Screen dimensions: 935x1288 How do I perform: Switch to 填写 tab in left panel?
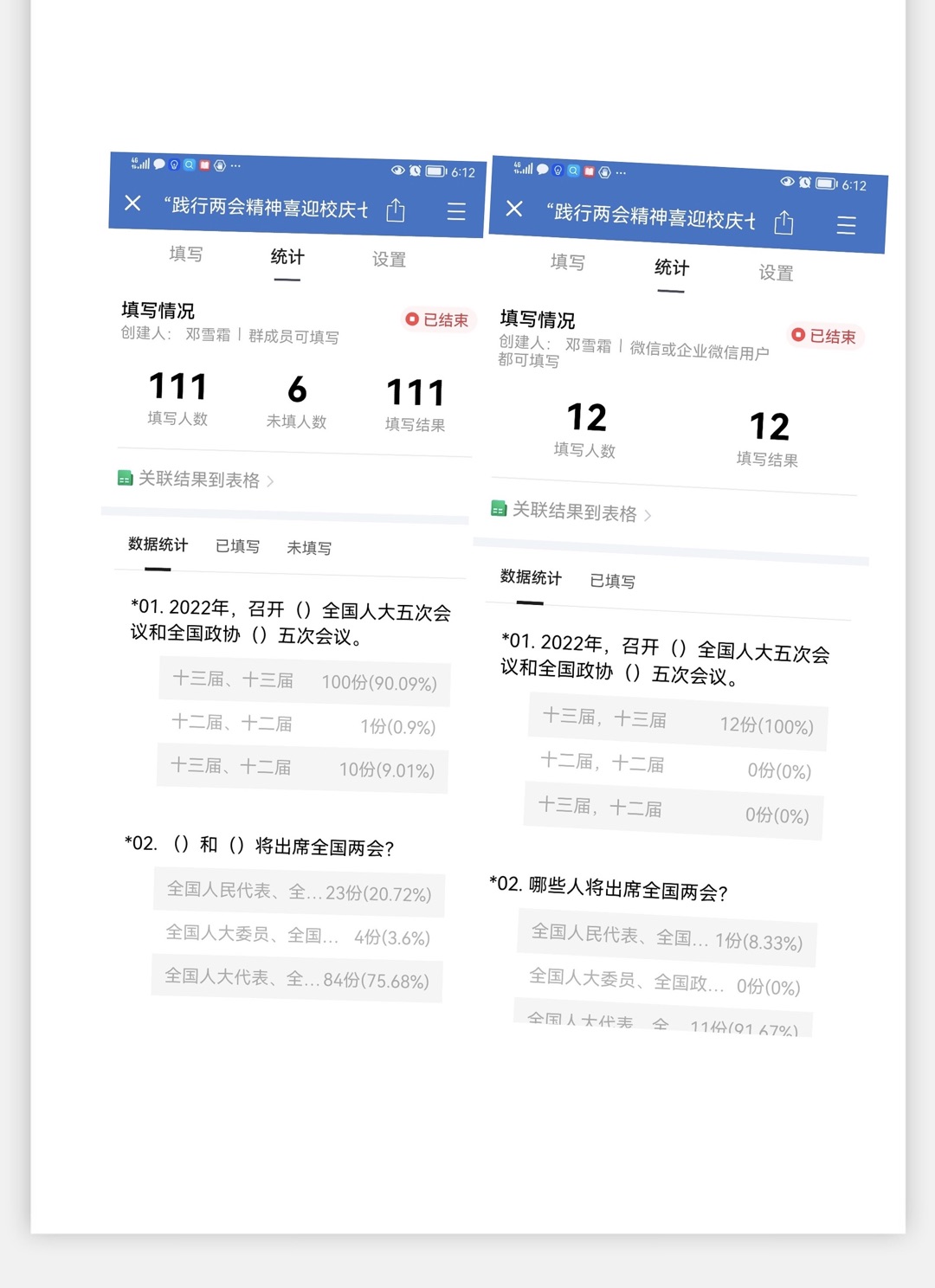tap(186, 254)
